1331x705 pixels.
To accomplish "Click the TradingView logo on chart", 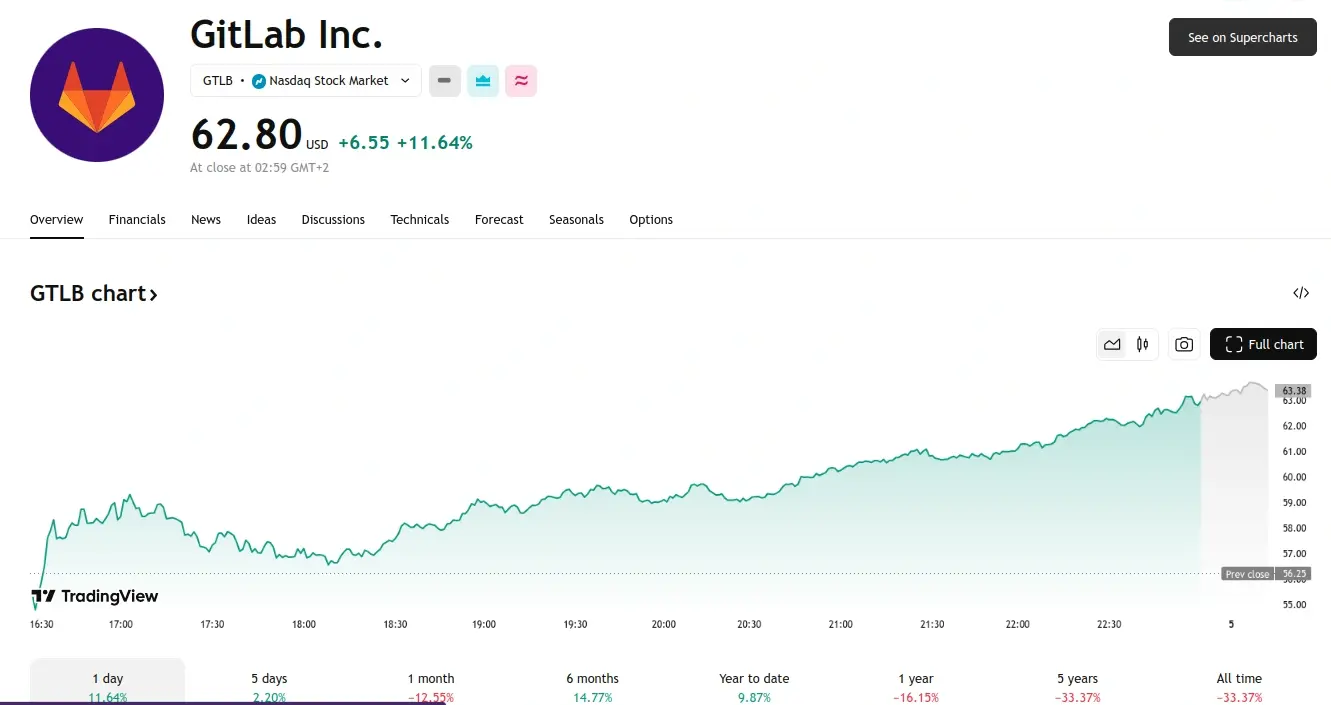I will [95, 596].
